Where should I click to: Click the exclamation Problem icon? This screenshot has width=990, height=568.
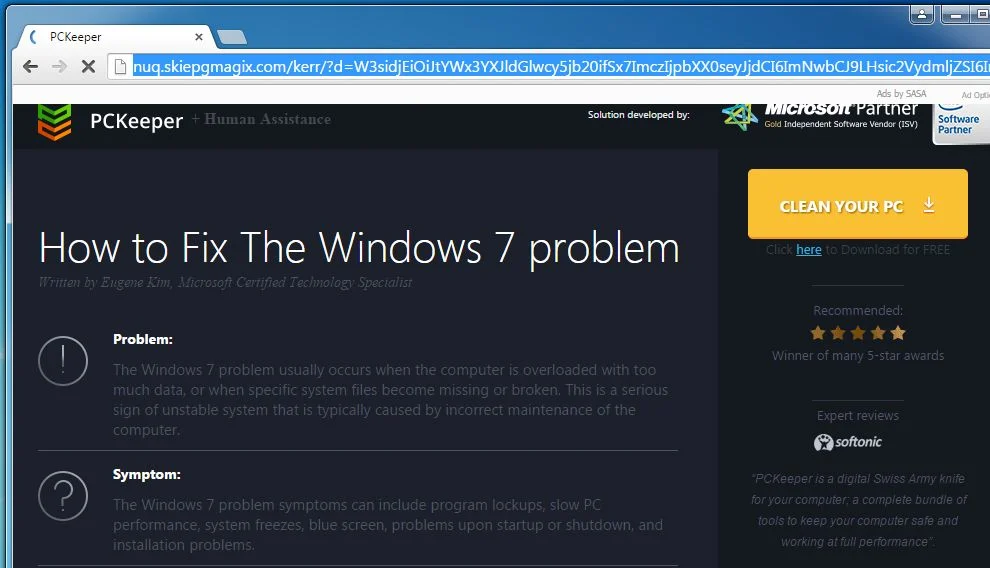point(63,361)
